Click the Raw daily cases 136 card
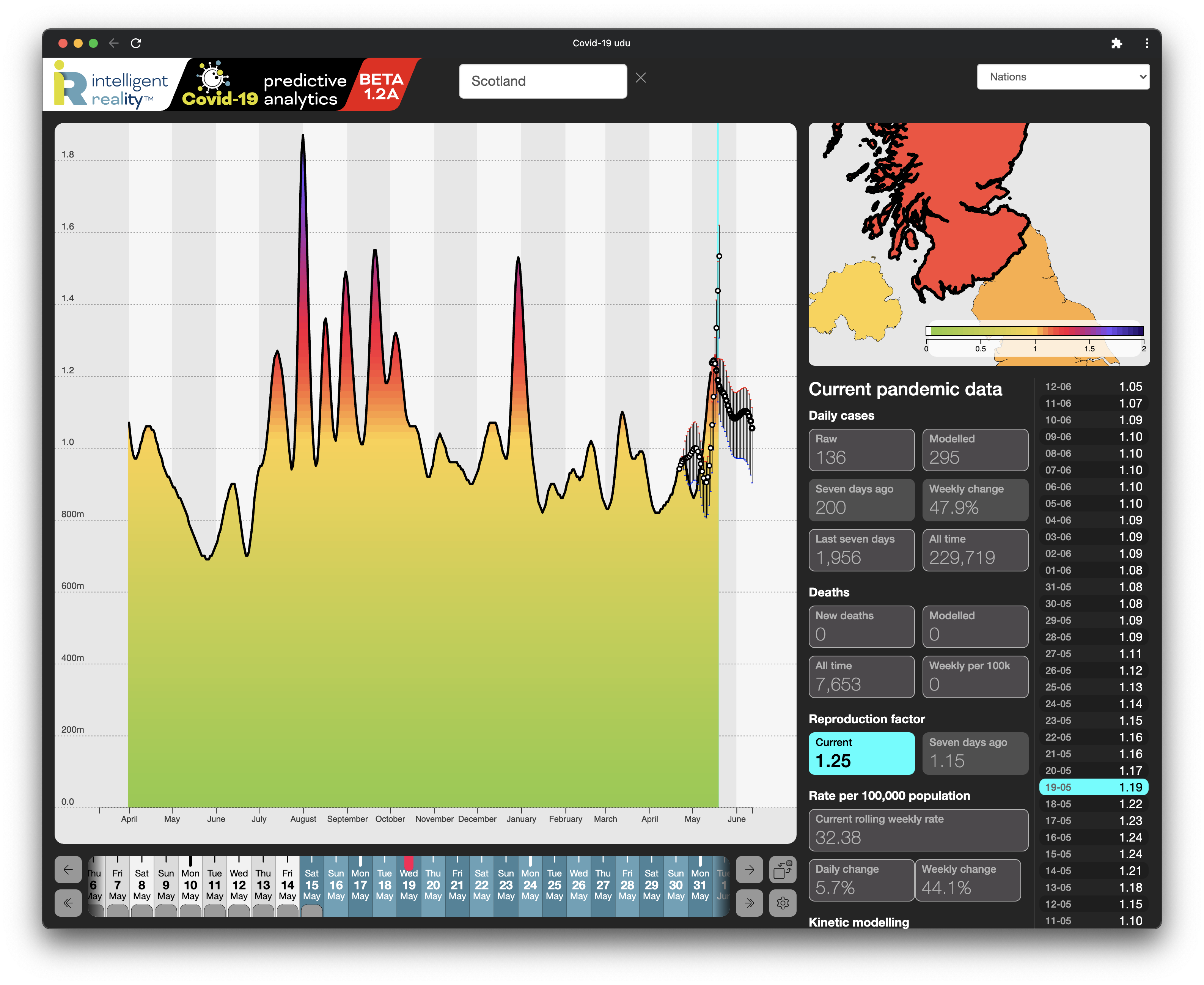Screen dimensions: 1204x985 point(861,449)
